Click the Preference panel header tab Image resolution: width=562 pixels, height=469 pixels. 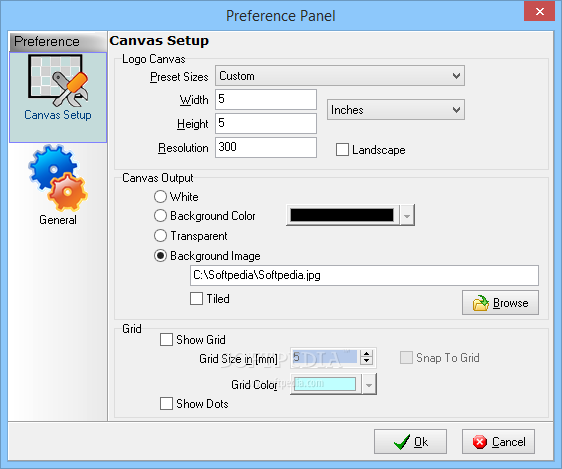[x=58, y=42]
